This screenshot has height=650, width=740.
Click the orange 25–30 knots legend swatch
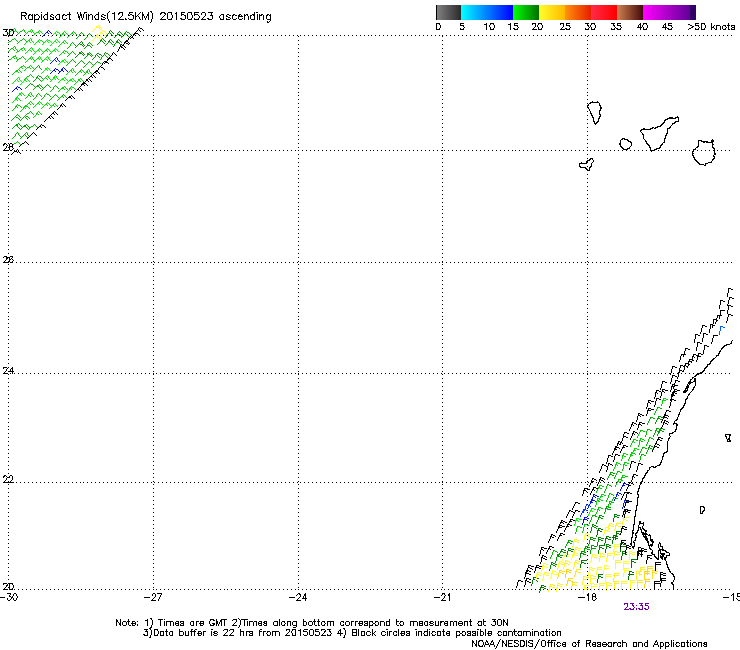click(x=578, y=12)
